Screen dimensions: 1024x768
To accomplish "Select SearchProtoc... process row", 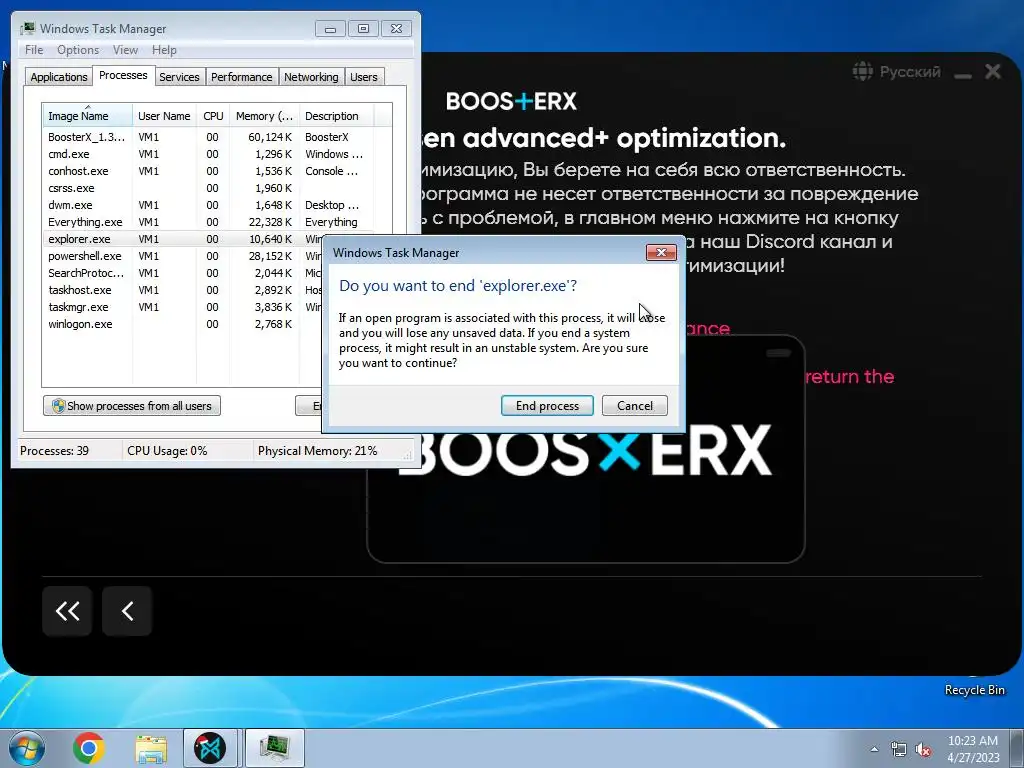I will click(183, 273).
